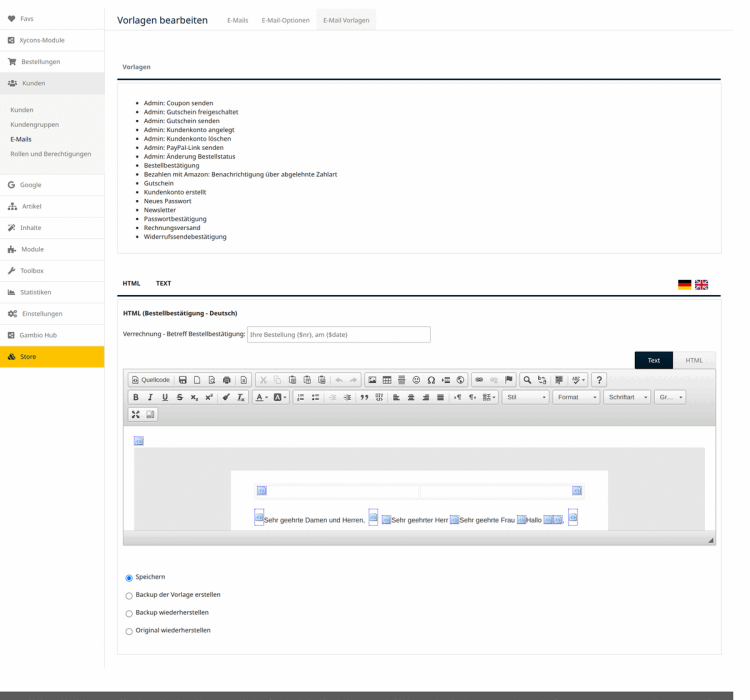Viewport: 750px width, 700px height.
Task: Click the editor resize handle corner
Action: point(711,540)
